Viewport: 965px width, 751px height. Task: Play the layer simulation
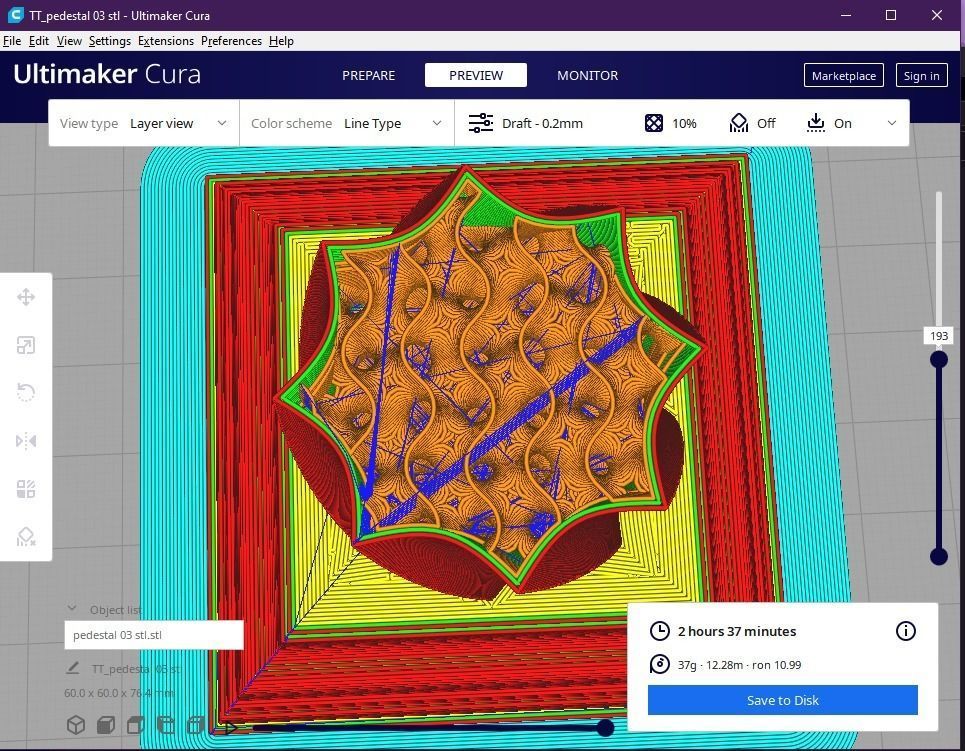point(231,728)
